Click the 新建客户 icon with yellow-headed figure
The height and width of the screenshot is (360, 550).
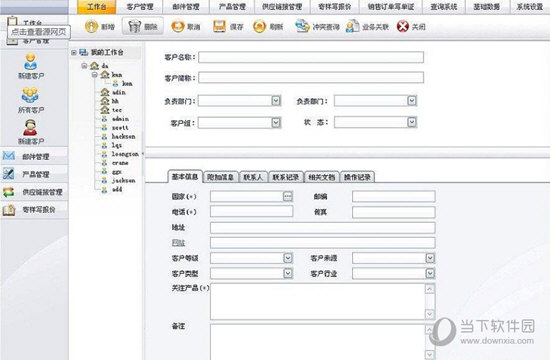pos(31,61)
